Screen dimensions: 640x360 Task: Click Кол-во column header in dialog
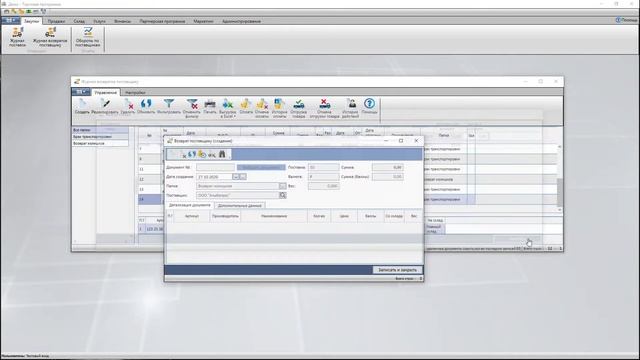[319, 216]
